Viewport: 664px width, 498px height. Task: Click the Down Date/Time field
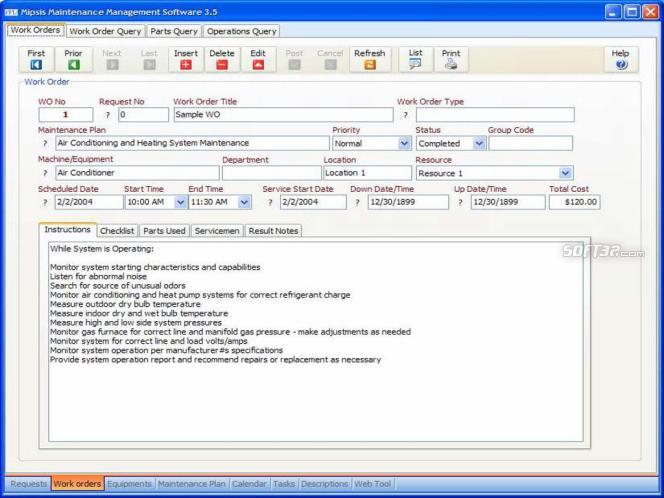coord(408,202)
